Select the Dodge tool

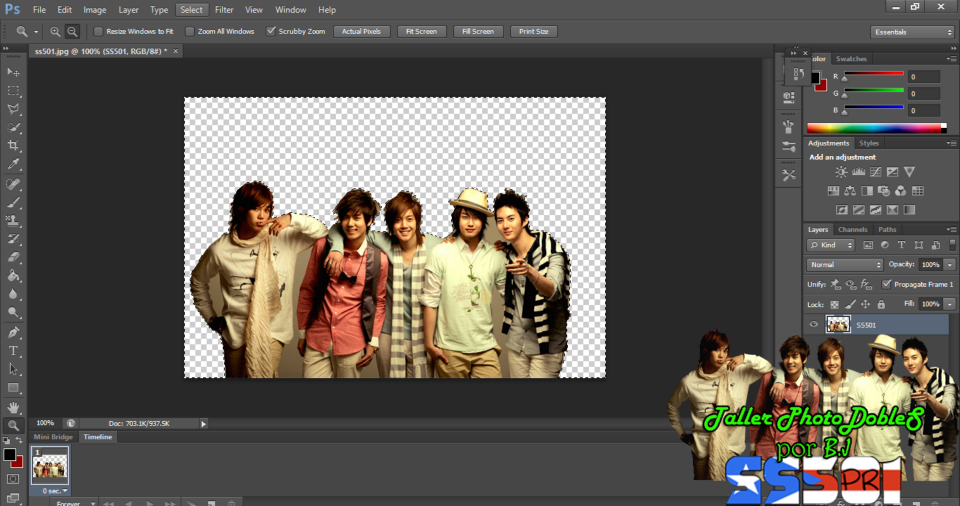coord(13,312)
